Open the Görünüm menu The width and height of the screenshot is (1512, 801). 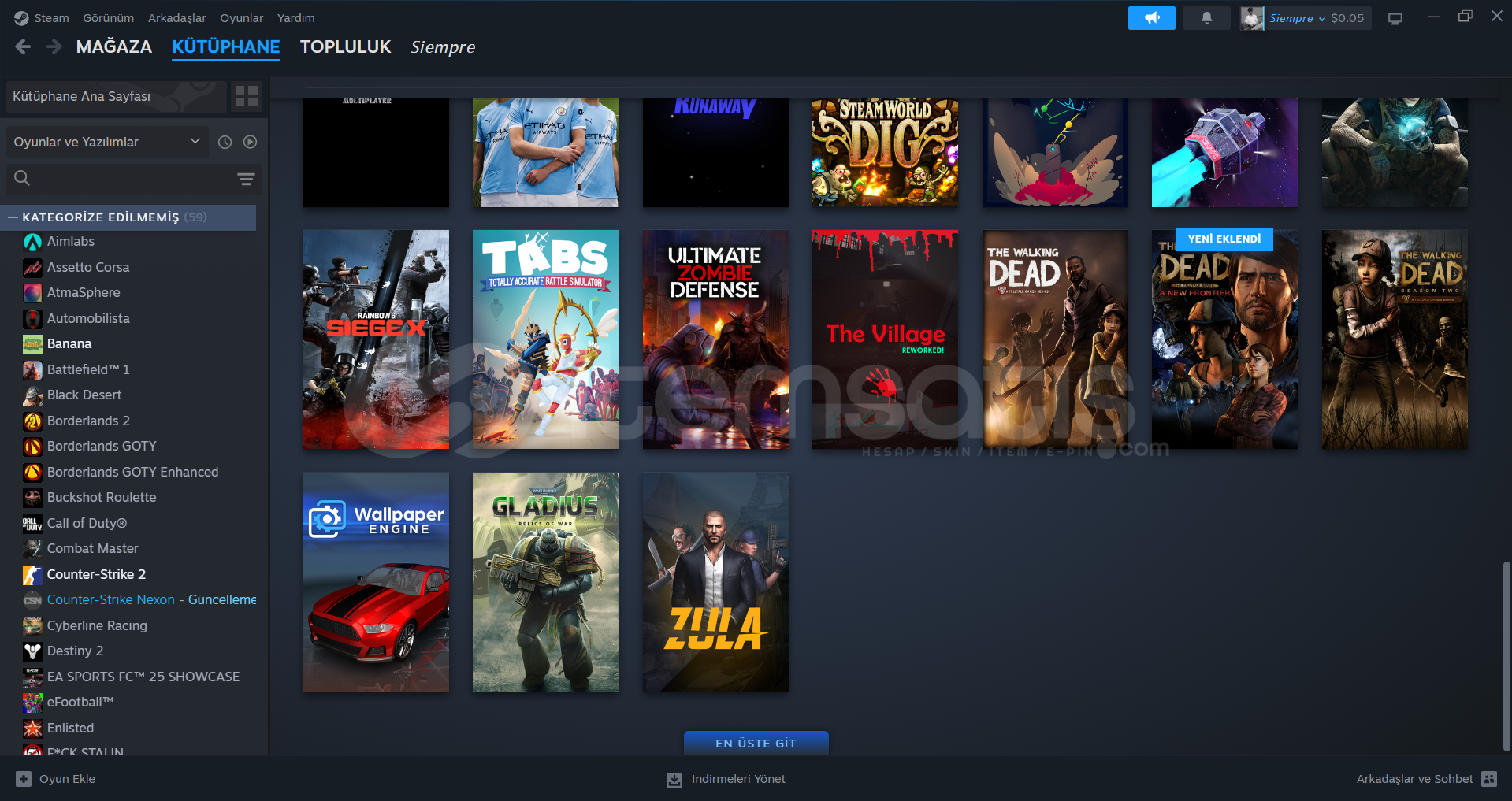(108, 18)
